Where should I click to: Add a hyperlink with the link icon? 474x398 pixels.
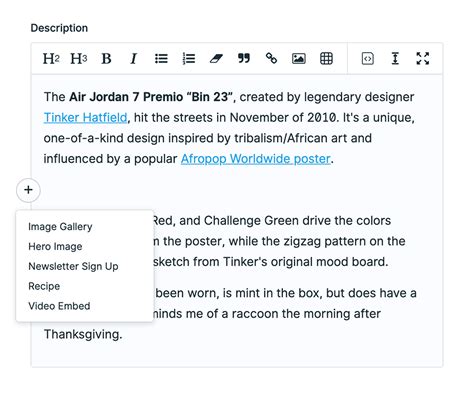(x=271, y=58)
